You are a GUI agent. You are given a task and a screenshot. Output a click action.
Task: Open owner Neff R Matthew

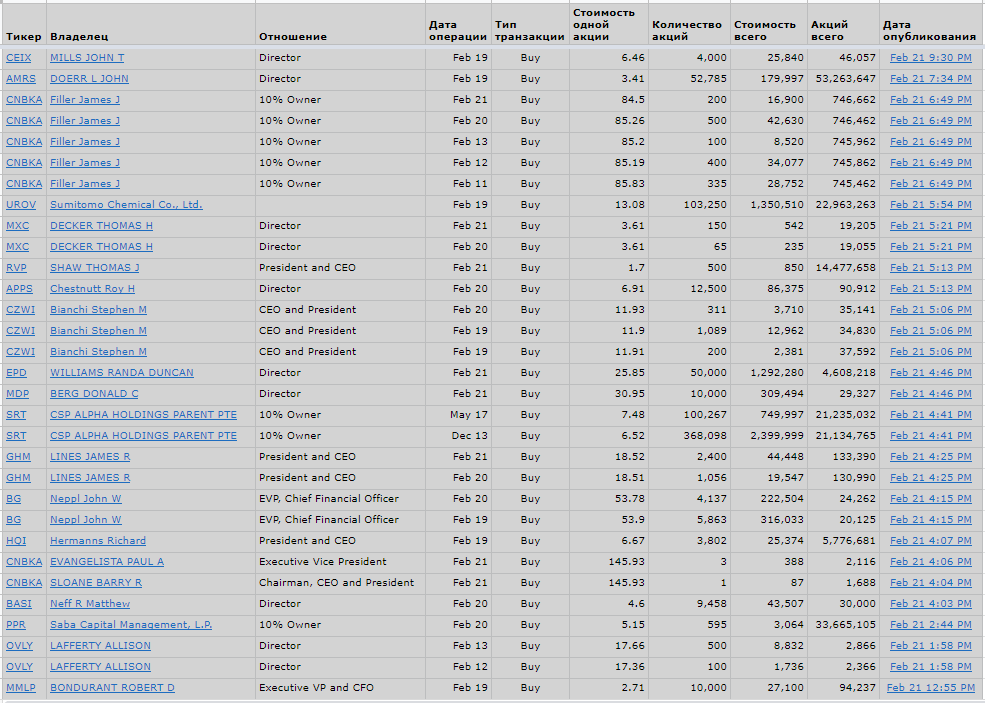(90, 604)
